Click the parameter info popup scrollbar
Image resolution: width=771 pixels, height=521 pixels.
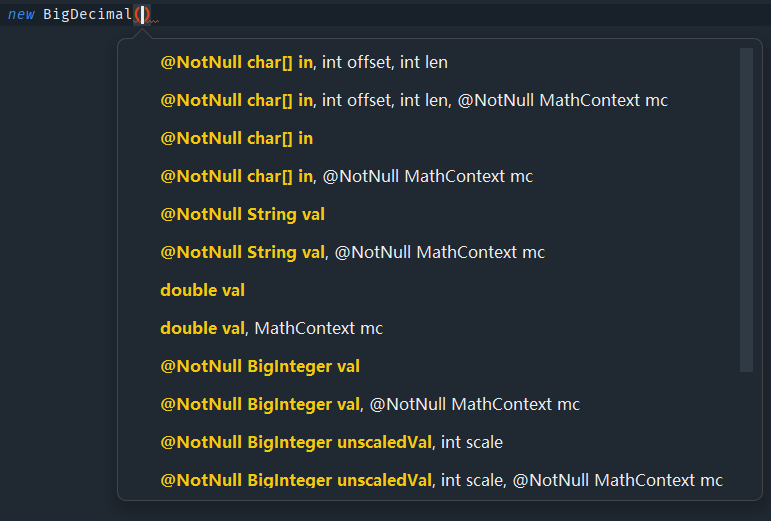[x=746, y=210]
